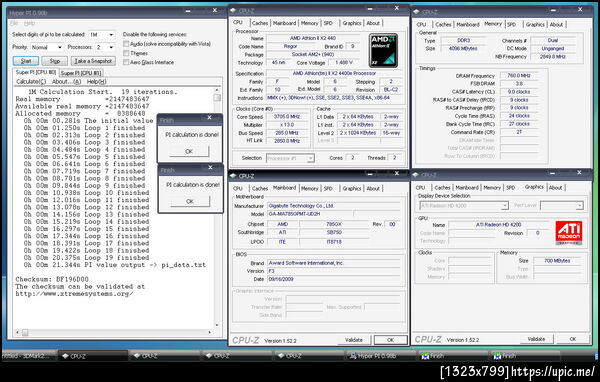Image resolution: width=600 pixels, height=382 pixels.
Task: Click the CPU-Z title icon in the Mainboard tab window
Action: (233, 176)
